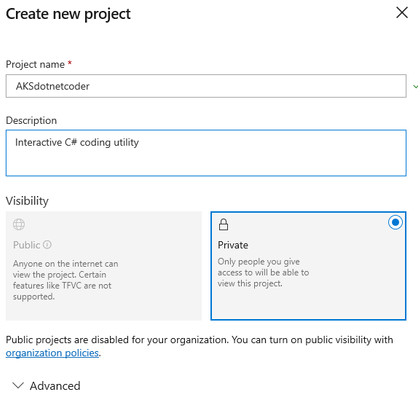Screen dimensions: 418x400
Task: Click the padlock icon in Private card
Action: [223, 224]
